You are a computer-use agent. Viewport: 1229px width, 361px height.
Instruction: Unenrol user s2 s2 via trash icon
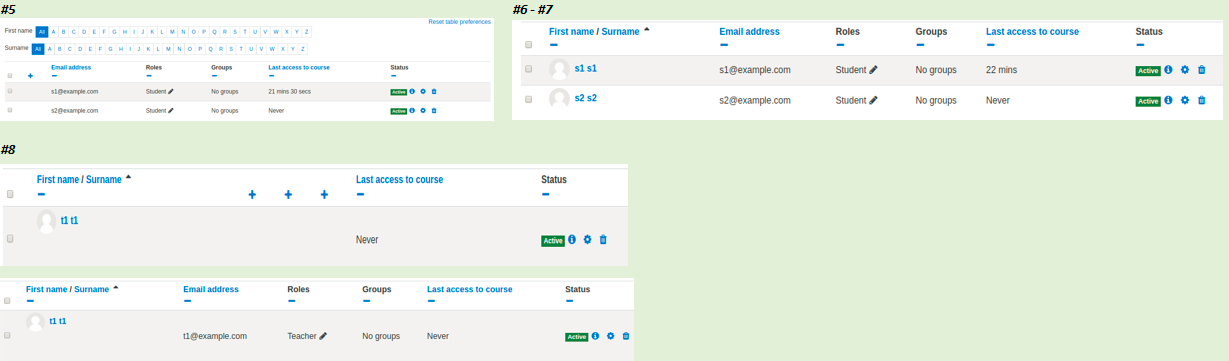pos(1202,100)
